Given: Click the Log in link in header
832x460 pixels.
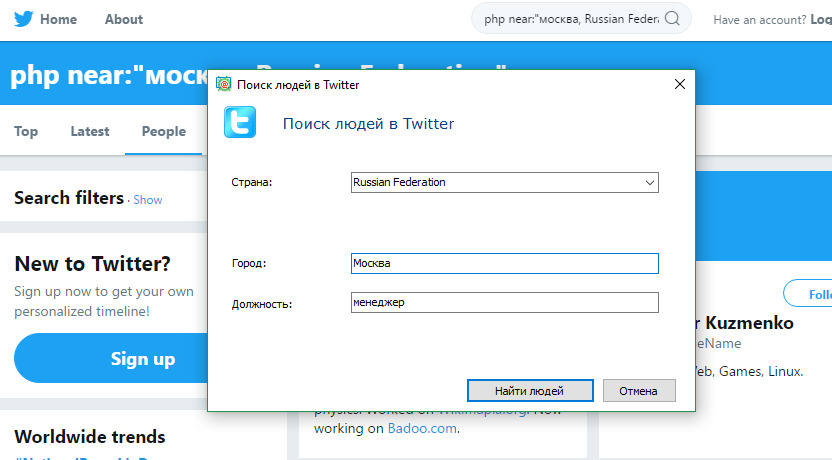Looking at the screenshot, I should (x=821, y=20).
